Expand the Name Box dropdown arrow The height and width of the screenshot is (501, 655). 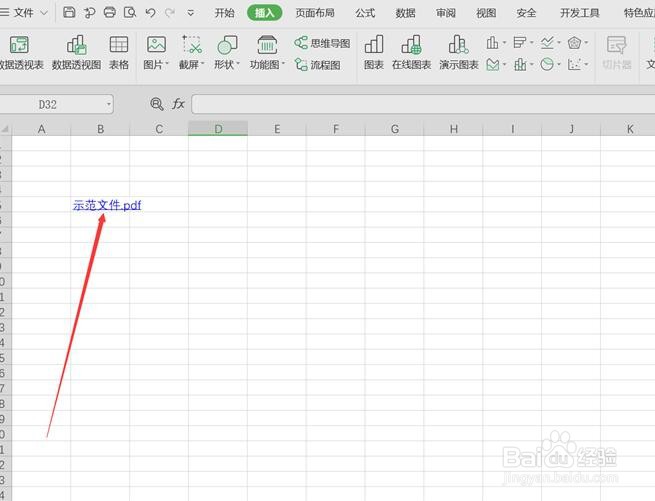pyautogui.click(x=109, y=104)
